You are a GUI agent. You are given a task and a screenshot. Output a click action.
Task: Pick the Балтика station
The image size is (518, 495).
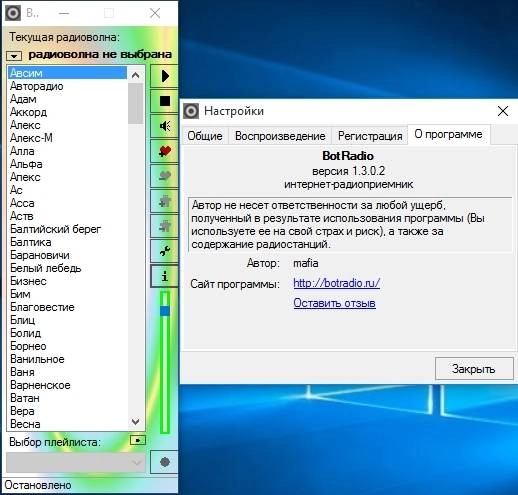tap(67, 242)
